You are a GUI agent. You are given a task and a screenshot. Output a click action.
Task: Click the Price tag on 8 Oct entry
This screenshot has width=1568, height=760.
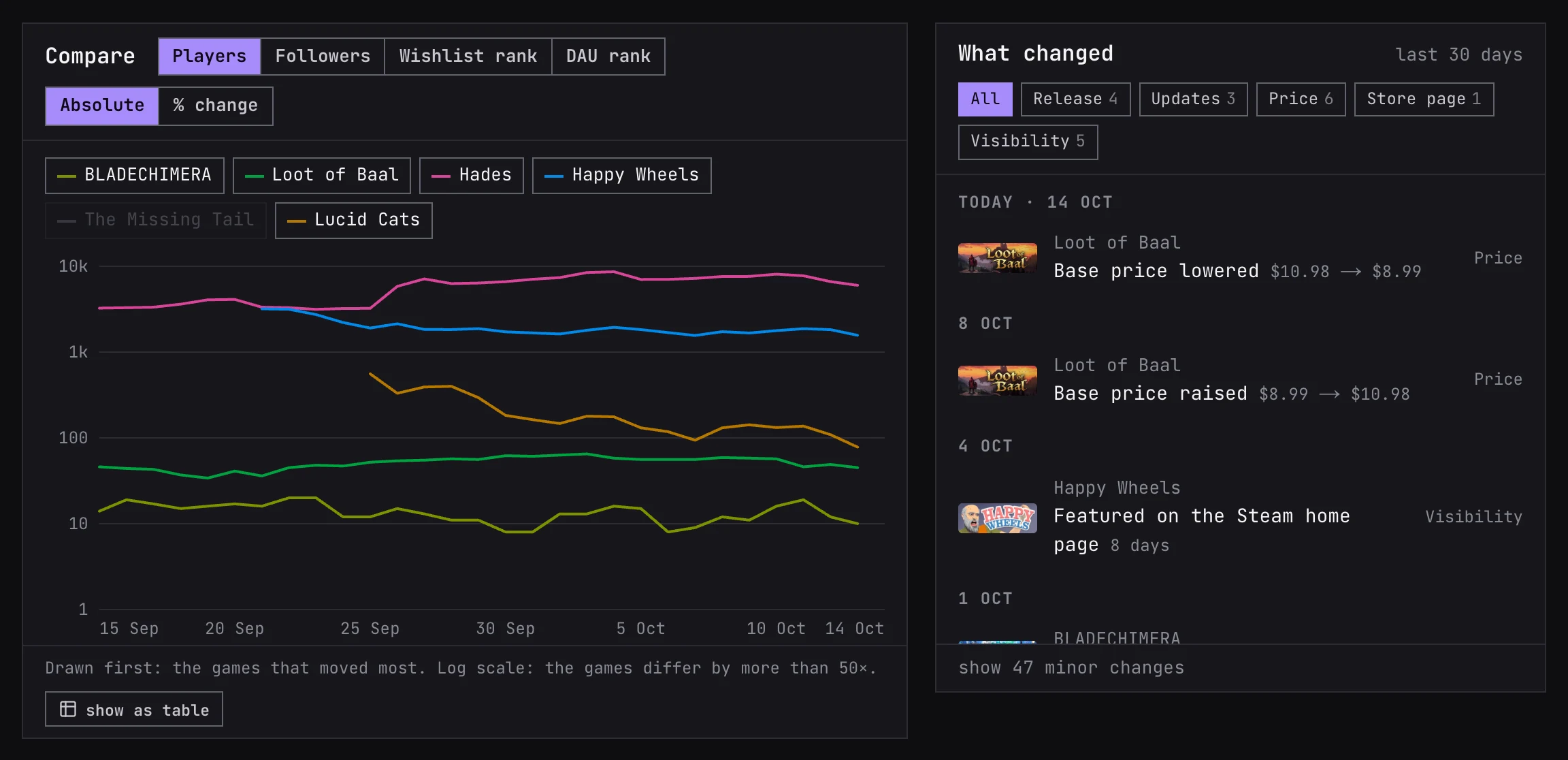(x=1498, y=379)
